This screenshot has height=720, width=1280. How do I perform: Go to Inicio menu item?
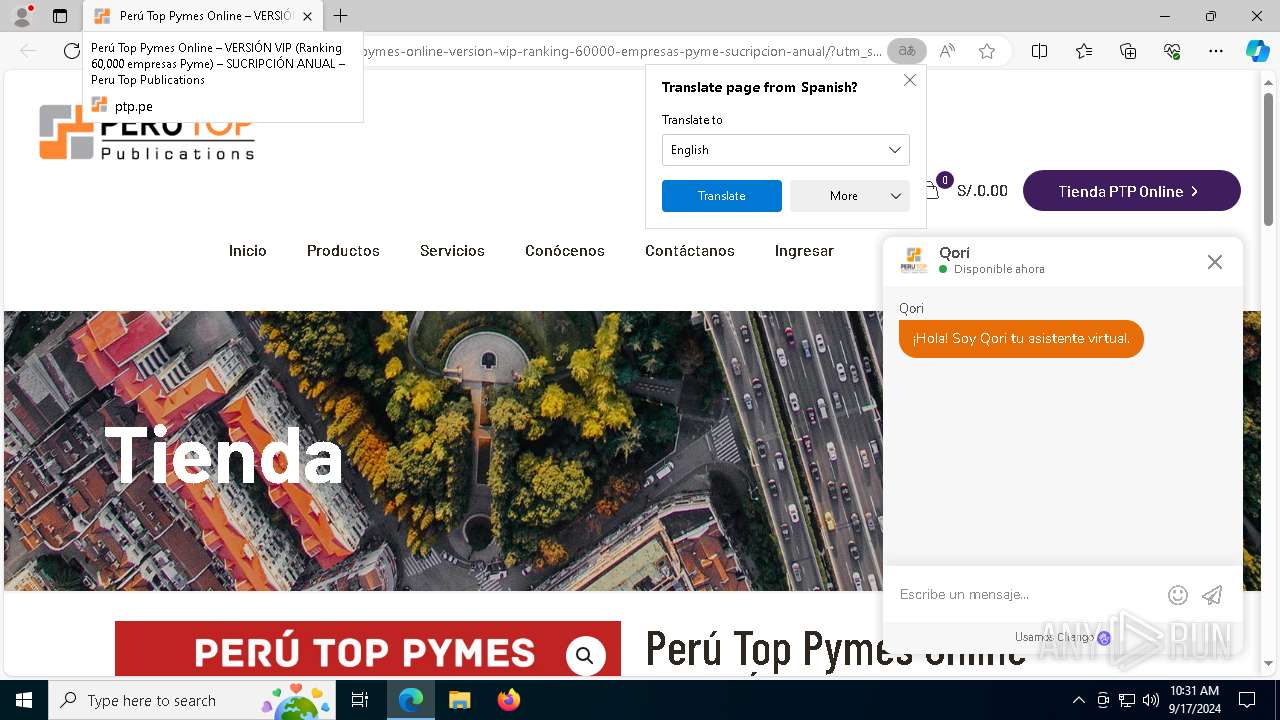(247, 251)
